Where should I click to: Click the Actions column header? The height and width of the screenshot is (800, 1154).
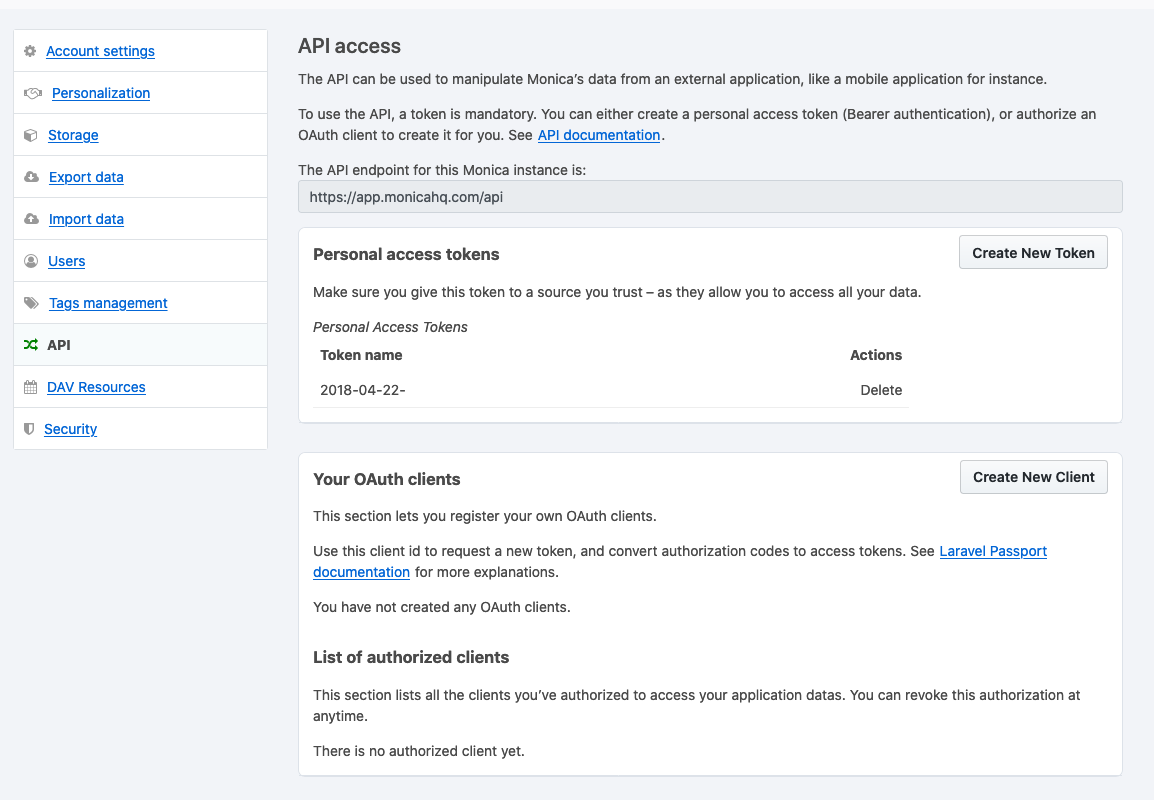876,355
